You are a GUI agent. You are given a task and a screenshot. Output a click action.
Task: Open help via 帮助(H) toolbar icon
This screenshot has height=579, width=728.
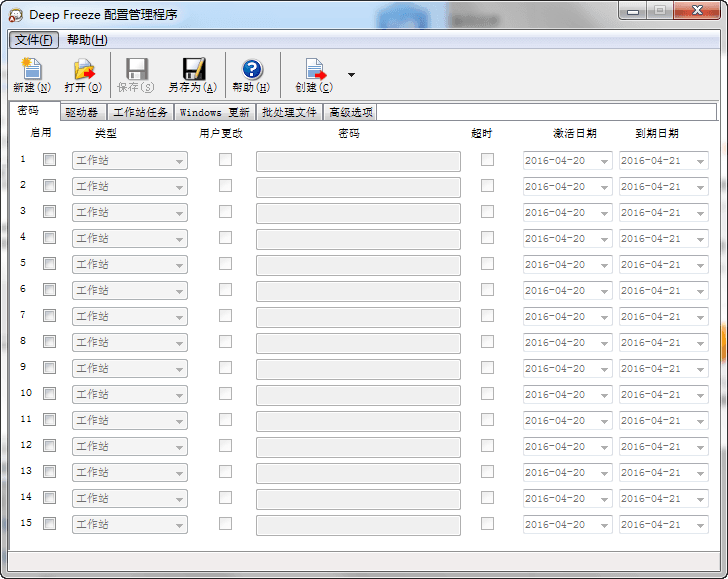251,75
